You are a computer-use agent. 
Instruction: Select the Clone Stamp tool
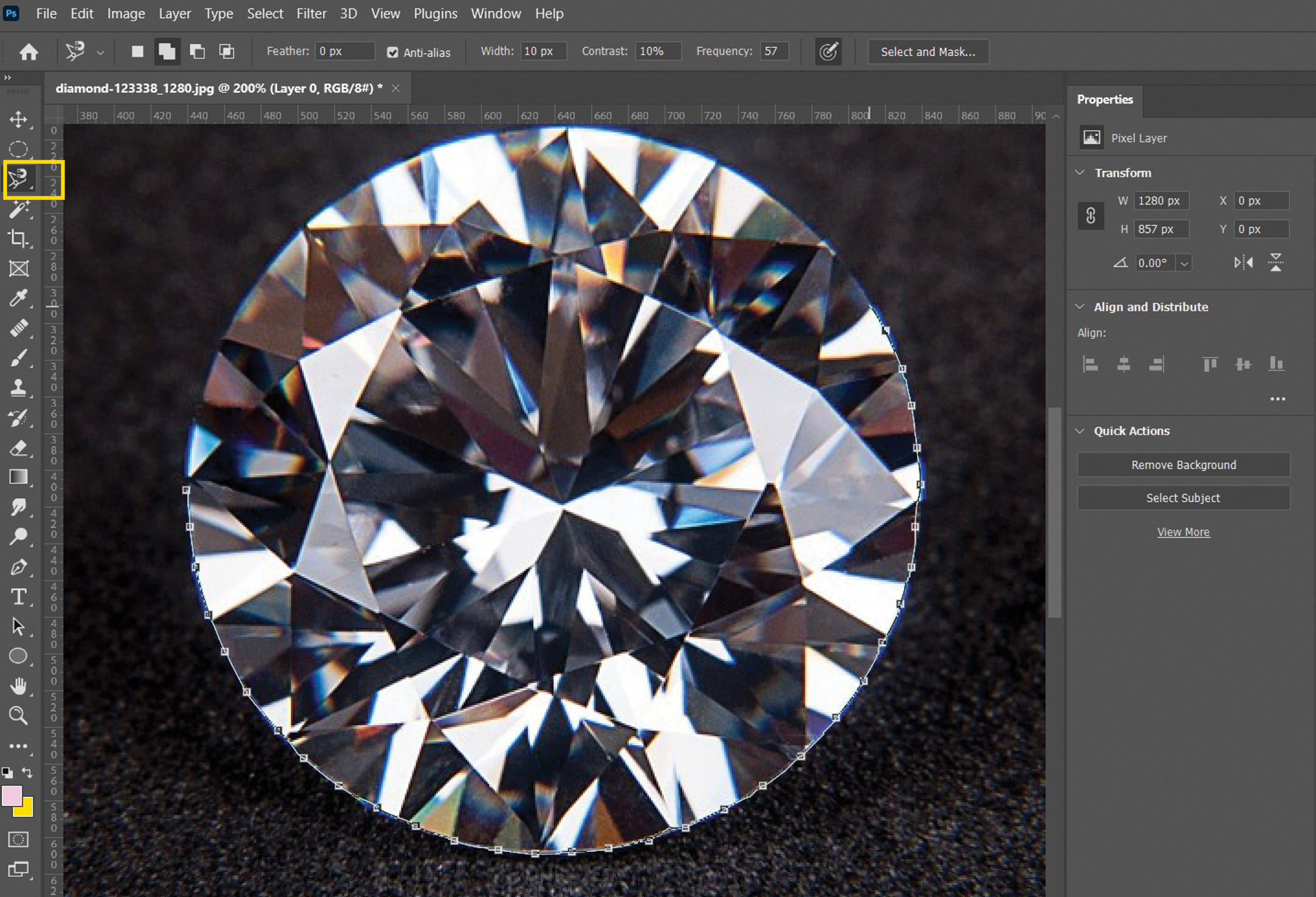(18, 388)
